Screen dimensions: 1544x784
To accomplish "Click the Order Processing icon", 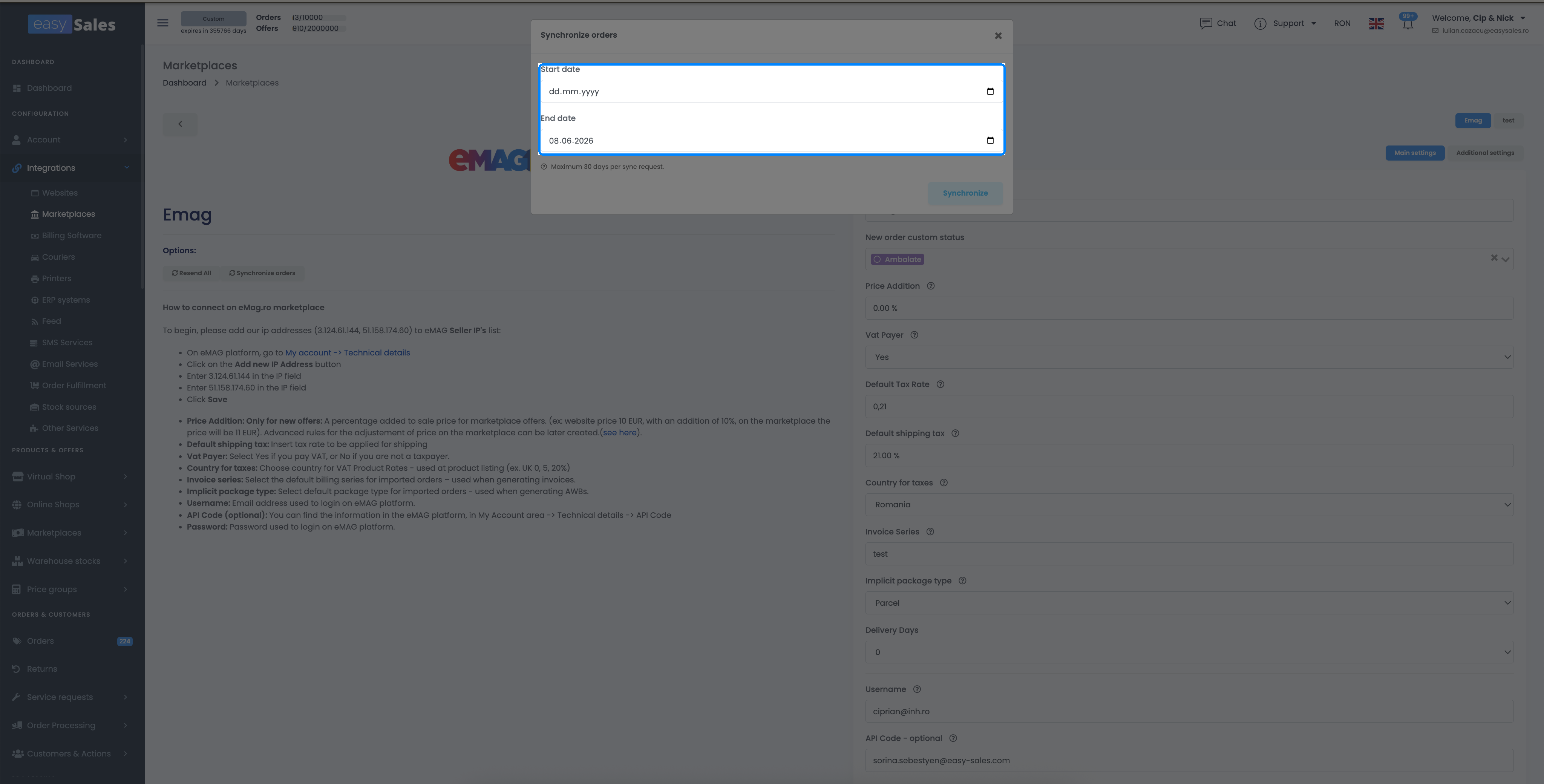I will pos(17,725).
